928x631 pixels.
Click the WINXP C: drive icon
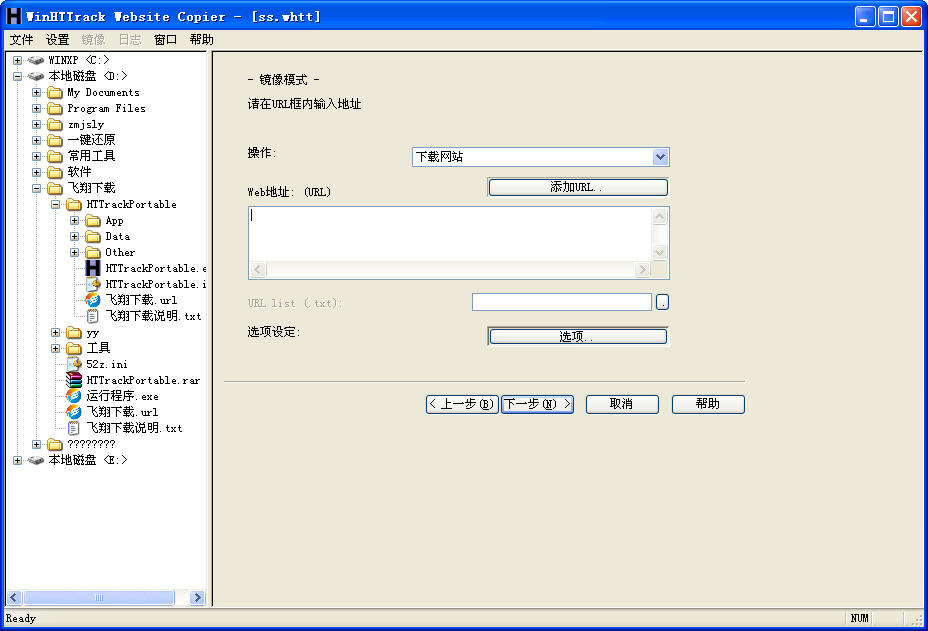(x=36, y=60)
